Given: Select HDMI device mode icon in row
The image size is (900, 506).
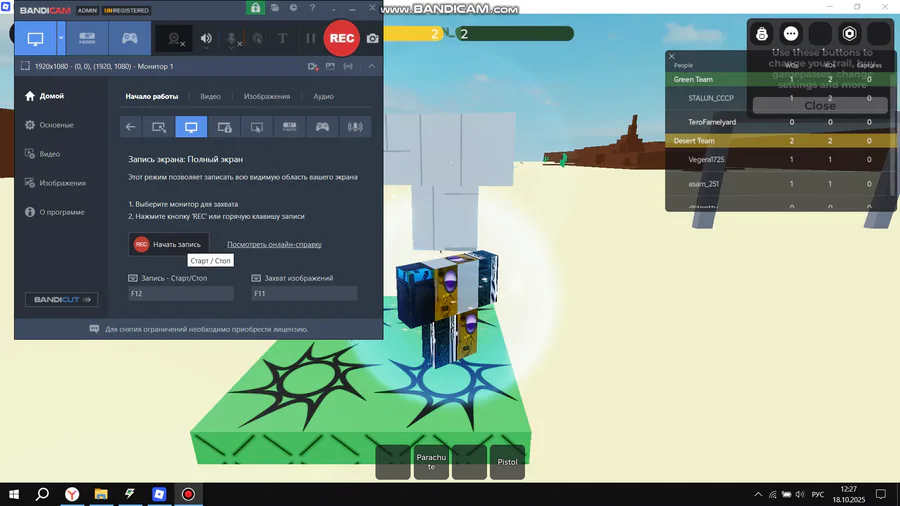Looking at the screenshot, I should [289, 127].
